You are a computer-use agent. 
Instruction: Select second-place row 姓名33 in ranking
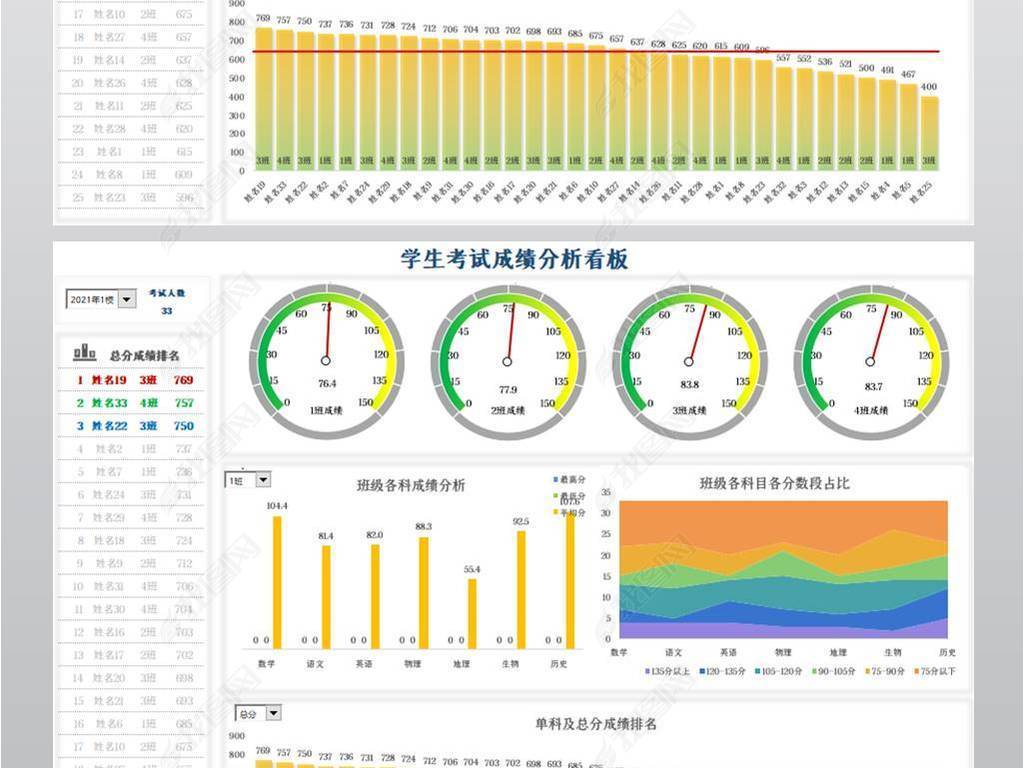[131, 403]
